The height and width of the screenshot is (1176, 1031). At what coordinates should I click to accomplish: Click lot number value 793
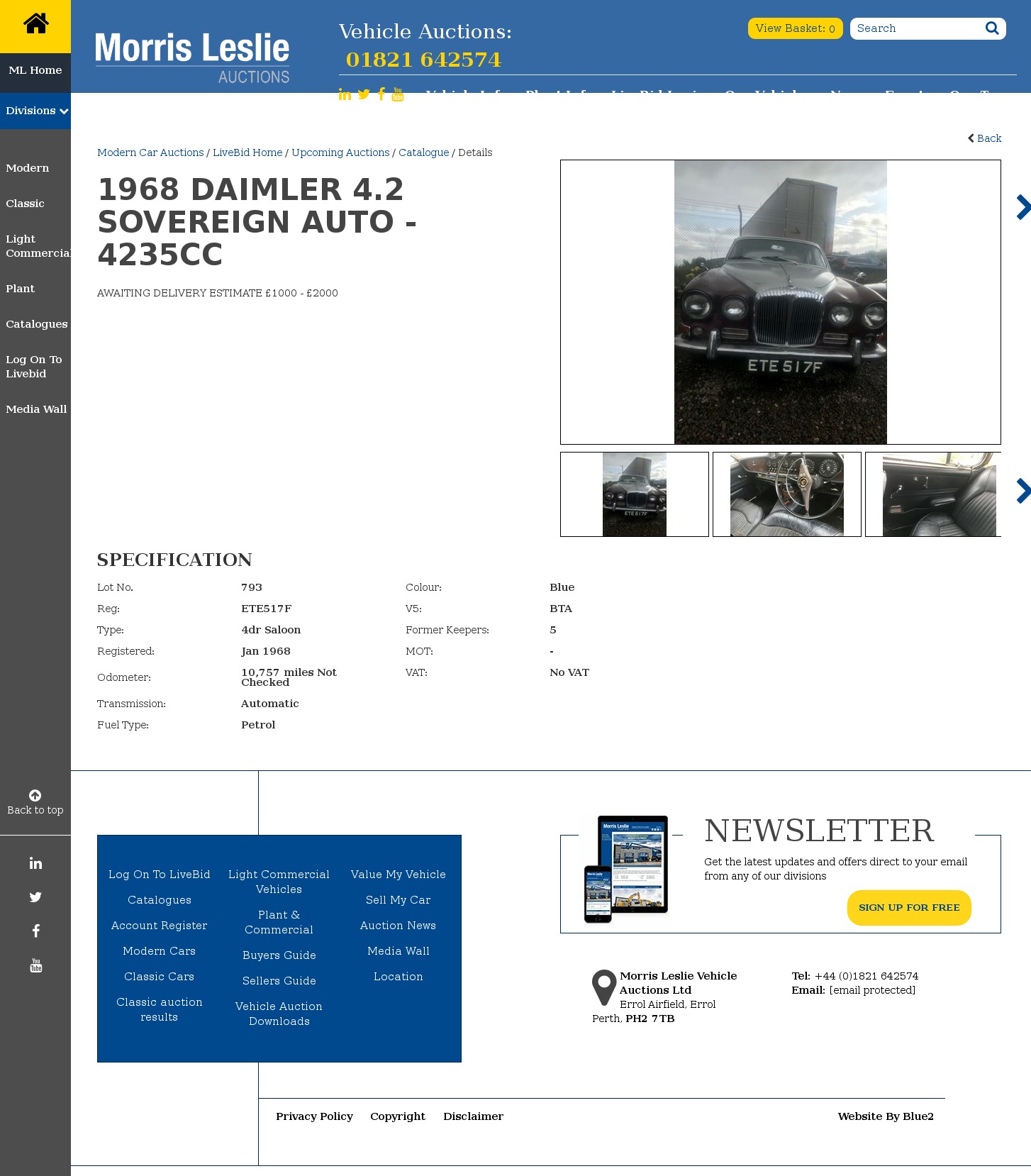click(252, 587)
